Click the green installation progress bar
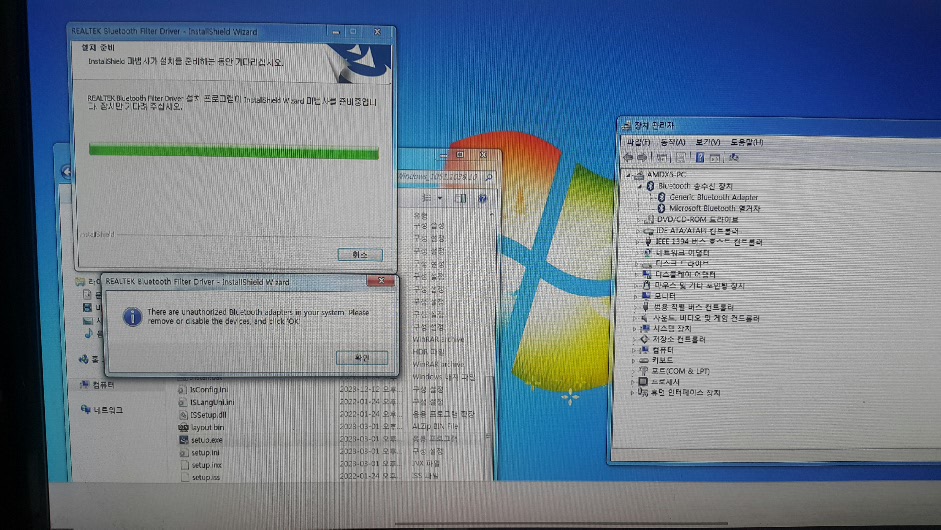Image resolution: width=941 pixels, height=530 pixels. tap(233, 151)
